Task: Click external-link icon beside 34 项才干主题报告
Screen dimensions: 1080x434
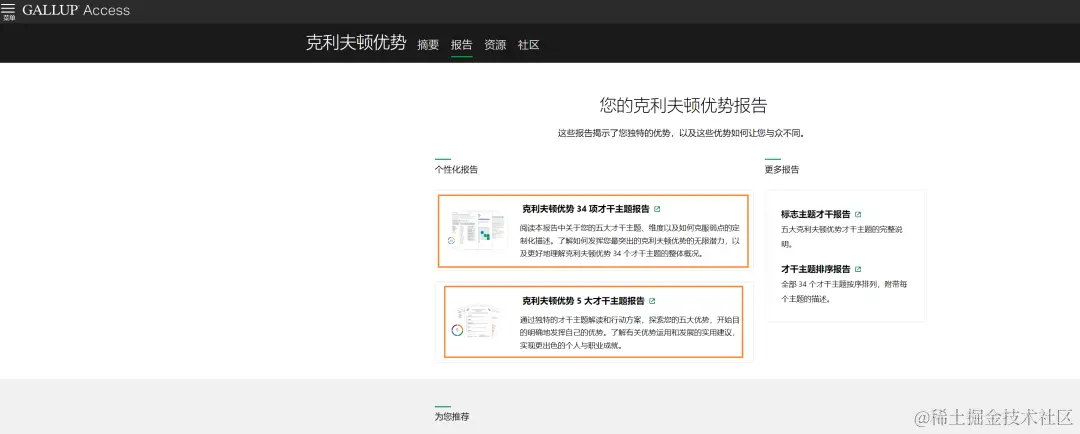Action: pyautogui.click(x=657, y=209)
